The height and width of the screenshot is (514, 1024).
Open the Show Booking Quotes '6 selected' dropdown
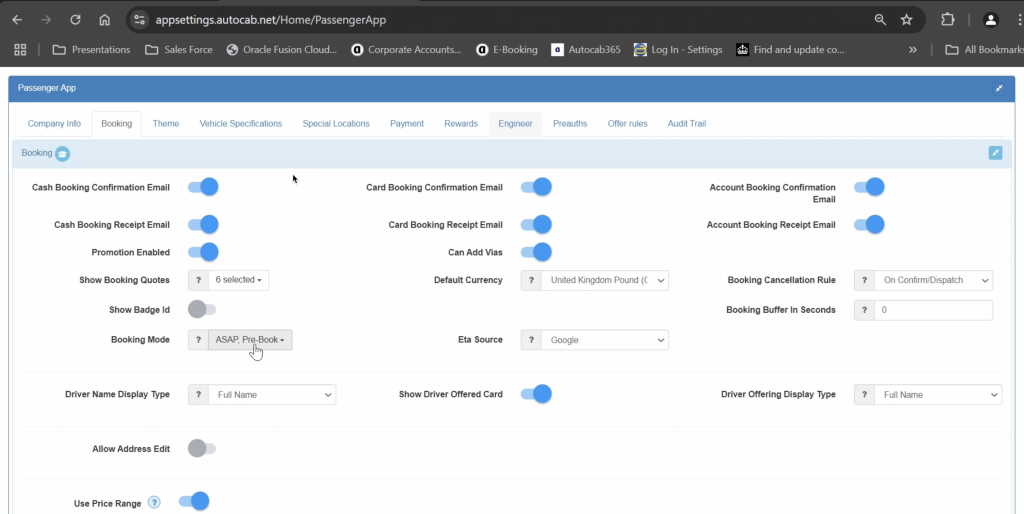[238, 280]
